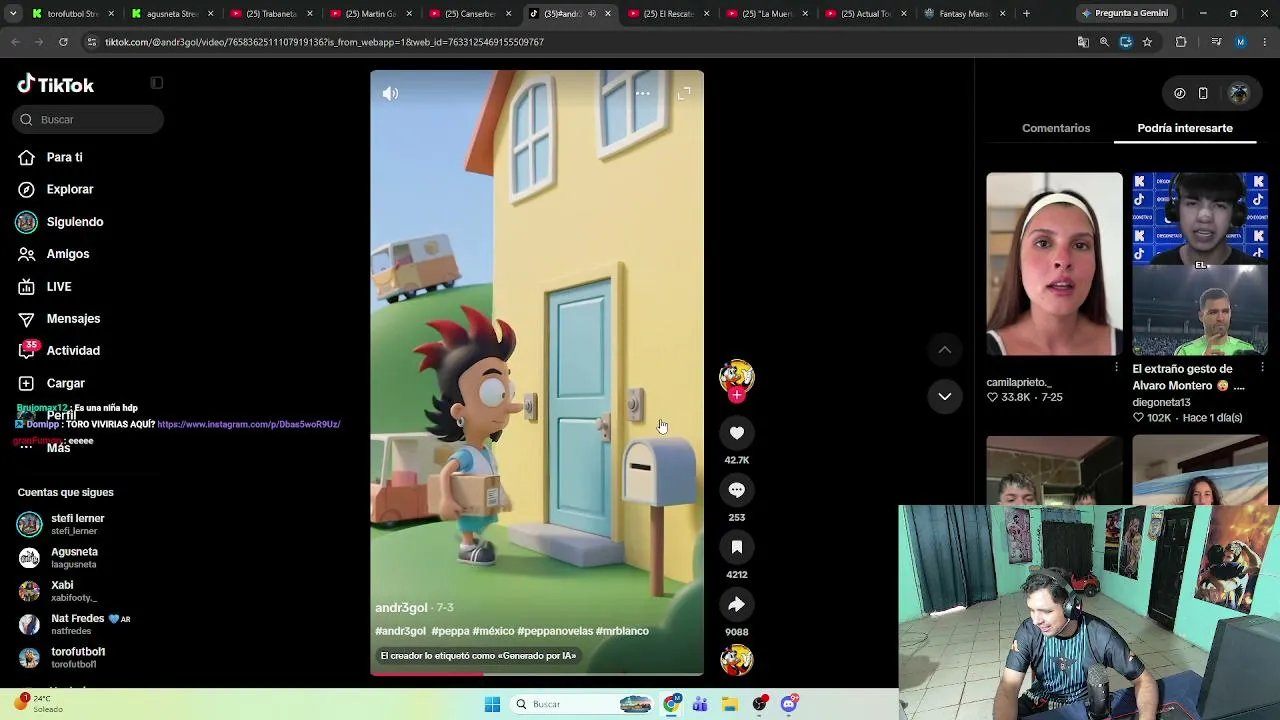Open the Alvaro Montero video thumbnail
1280x720 pixels.
click(1200, 264)
